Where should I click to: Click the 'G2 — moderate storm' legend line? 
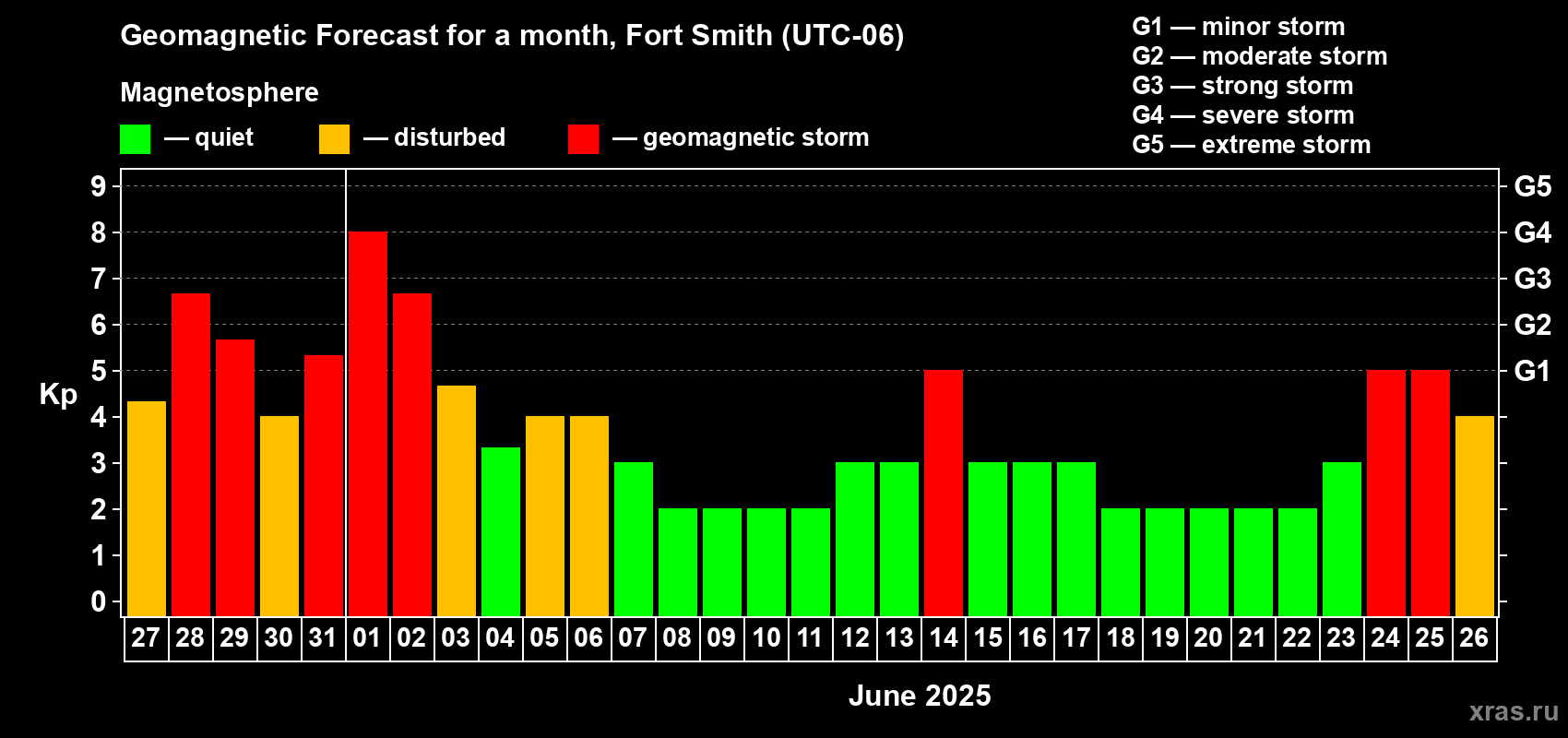click(x=1260, y=56)
